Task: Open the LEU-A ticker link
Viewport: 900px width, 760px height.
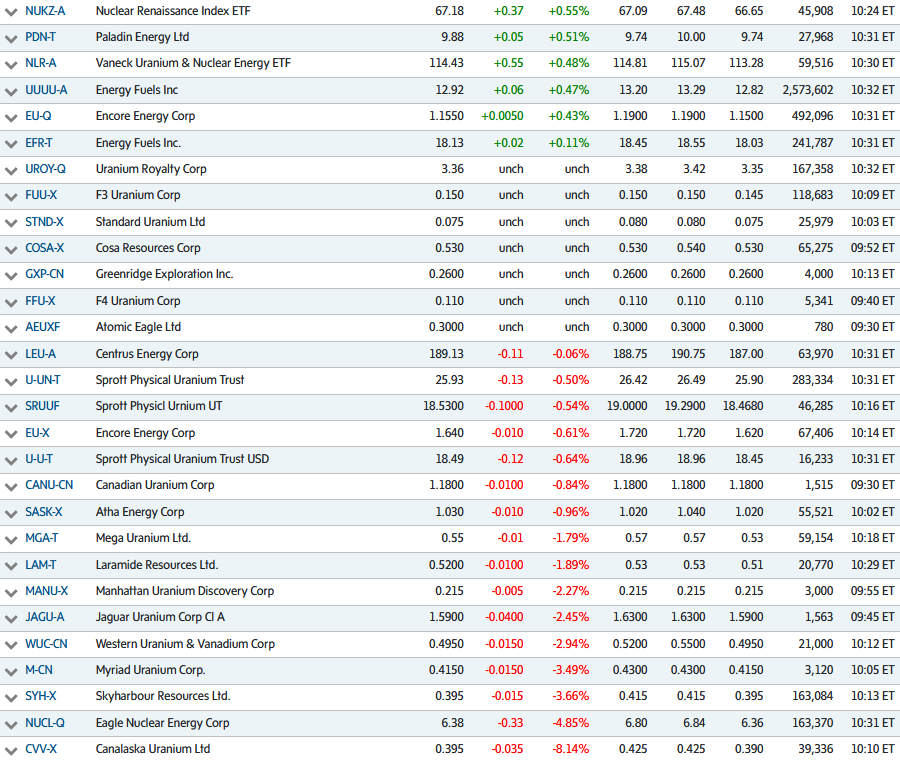Action: (41, 354)
